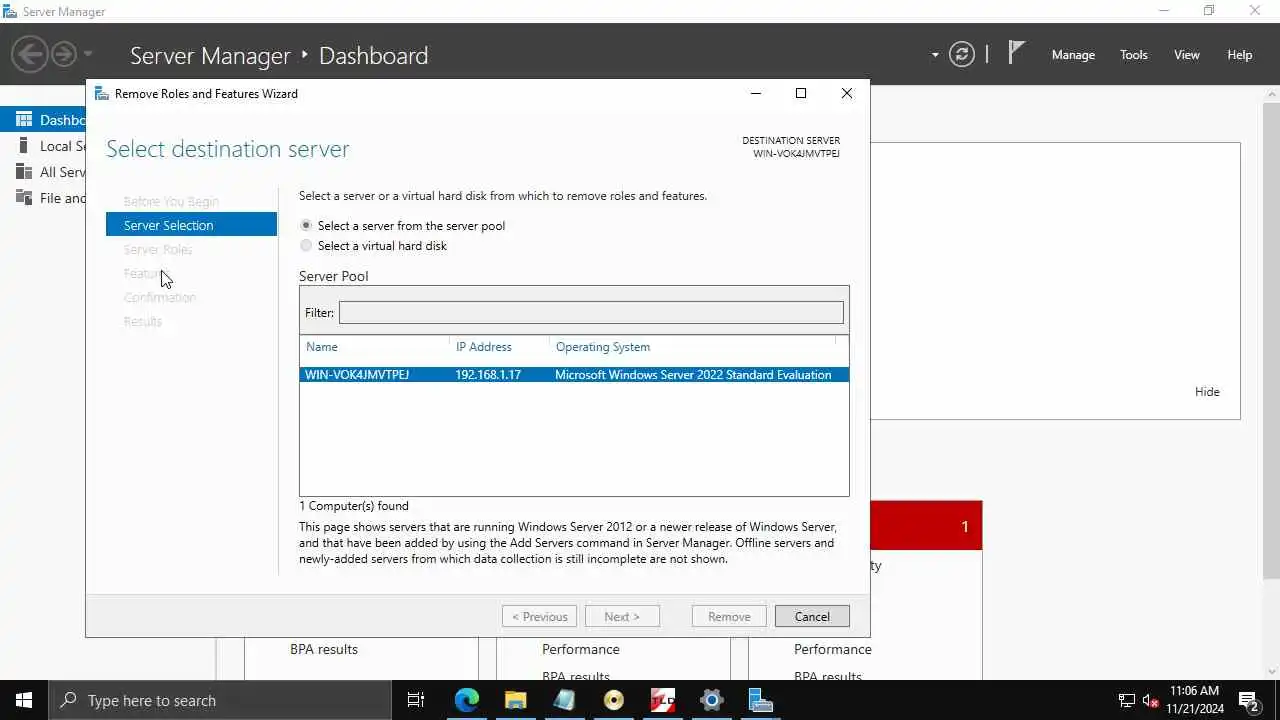Image resolution: width=1280 pixels, height=720 pixels.
Task: Click the wizard title bar icon
Action: click(101, 93)
